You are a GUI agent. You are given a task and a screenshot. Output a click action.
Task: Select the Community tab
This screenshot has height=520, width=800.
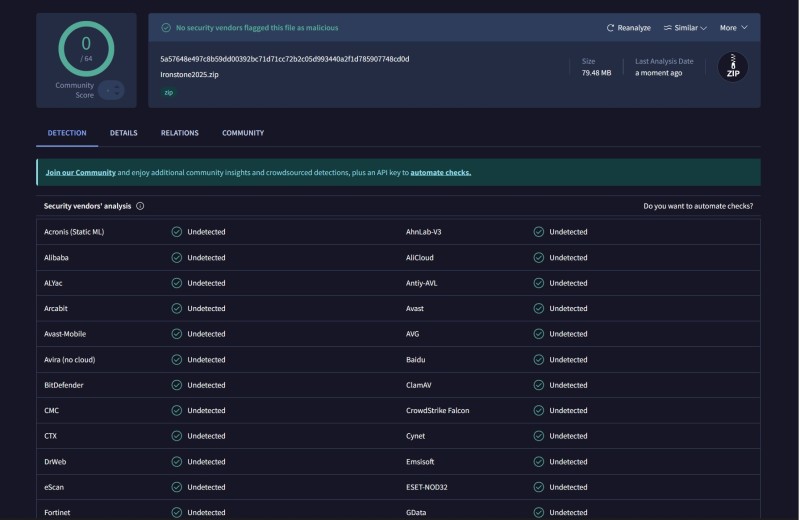click(x=243, y=133)
